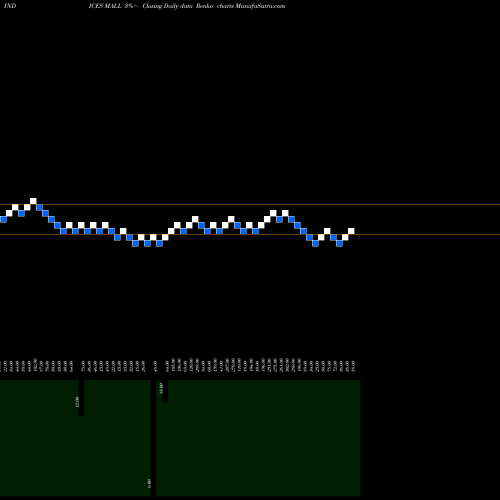Click the first blue Renko brick at the left edge
The height and width of the screenshot is (500, 500).
3,219
